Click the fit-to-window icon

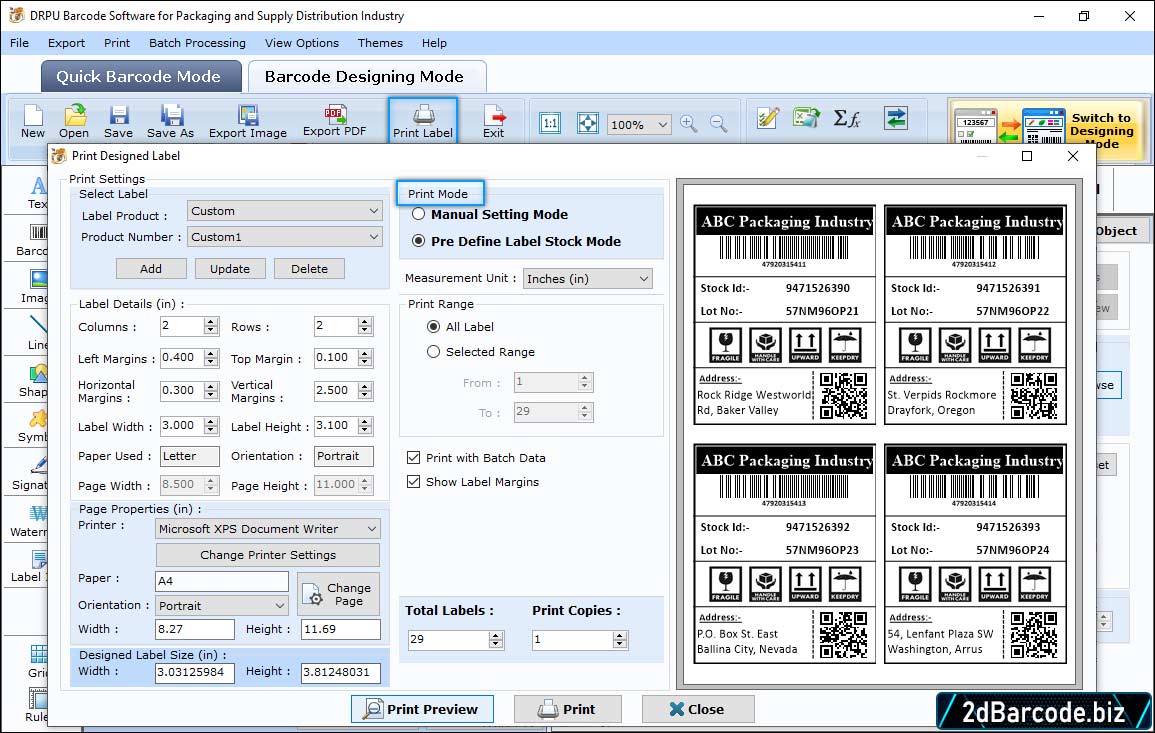click(x=588, y=123)
